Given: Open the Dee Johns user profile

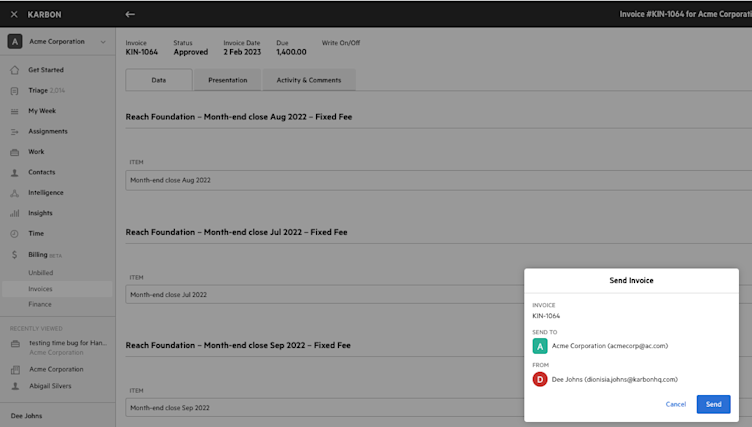Looking at the screenshot, I should click(26, 416).
